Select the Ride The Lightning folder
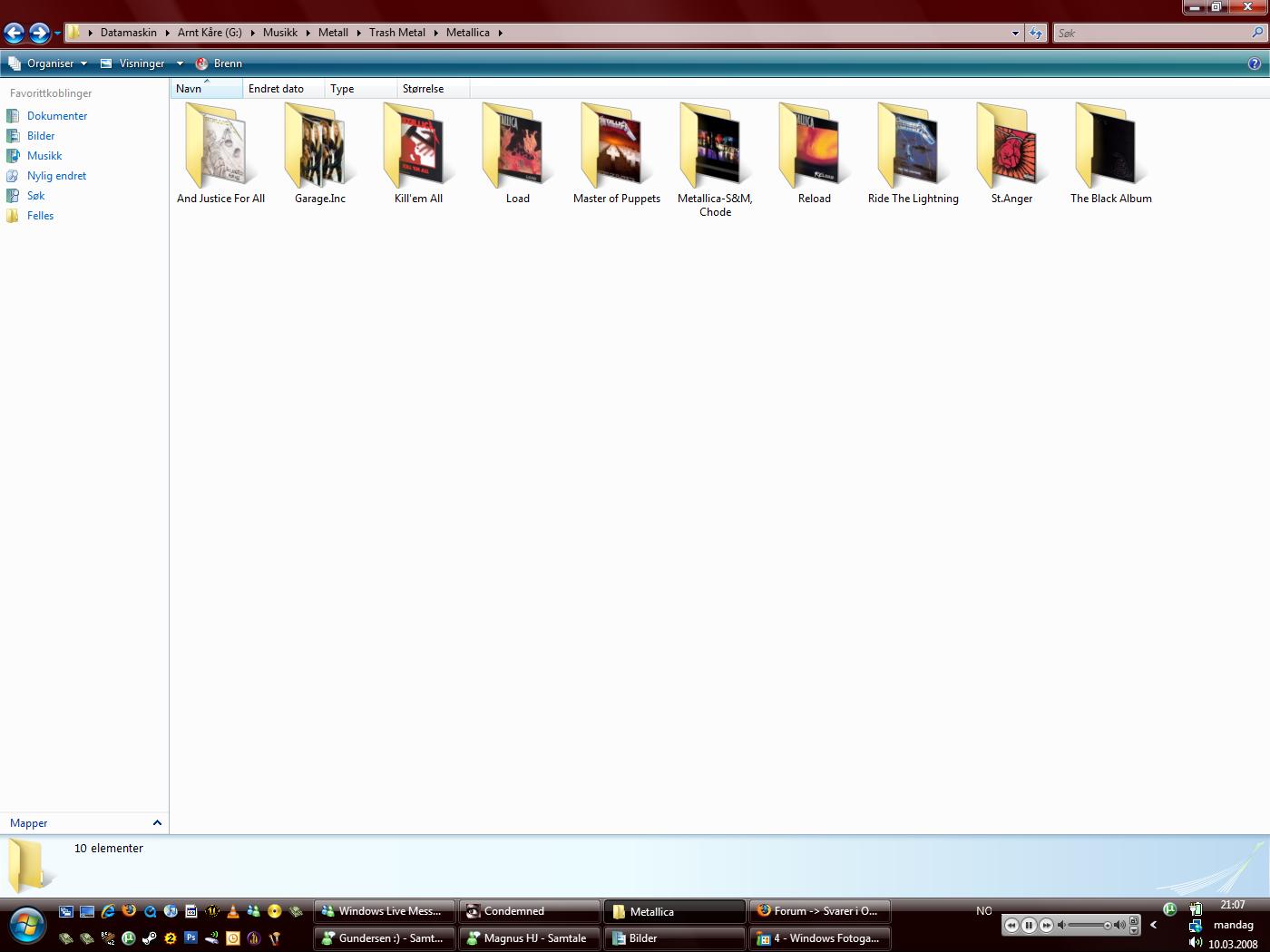 [x=913, y=152]
